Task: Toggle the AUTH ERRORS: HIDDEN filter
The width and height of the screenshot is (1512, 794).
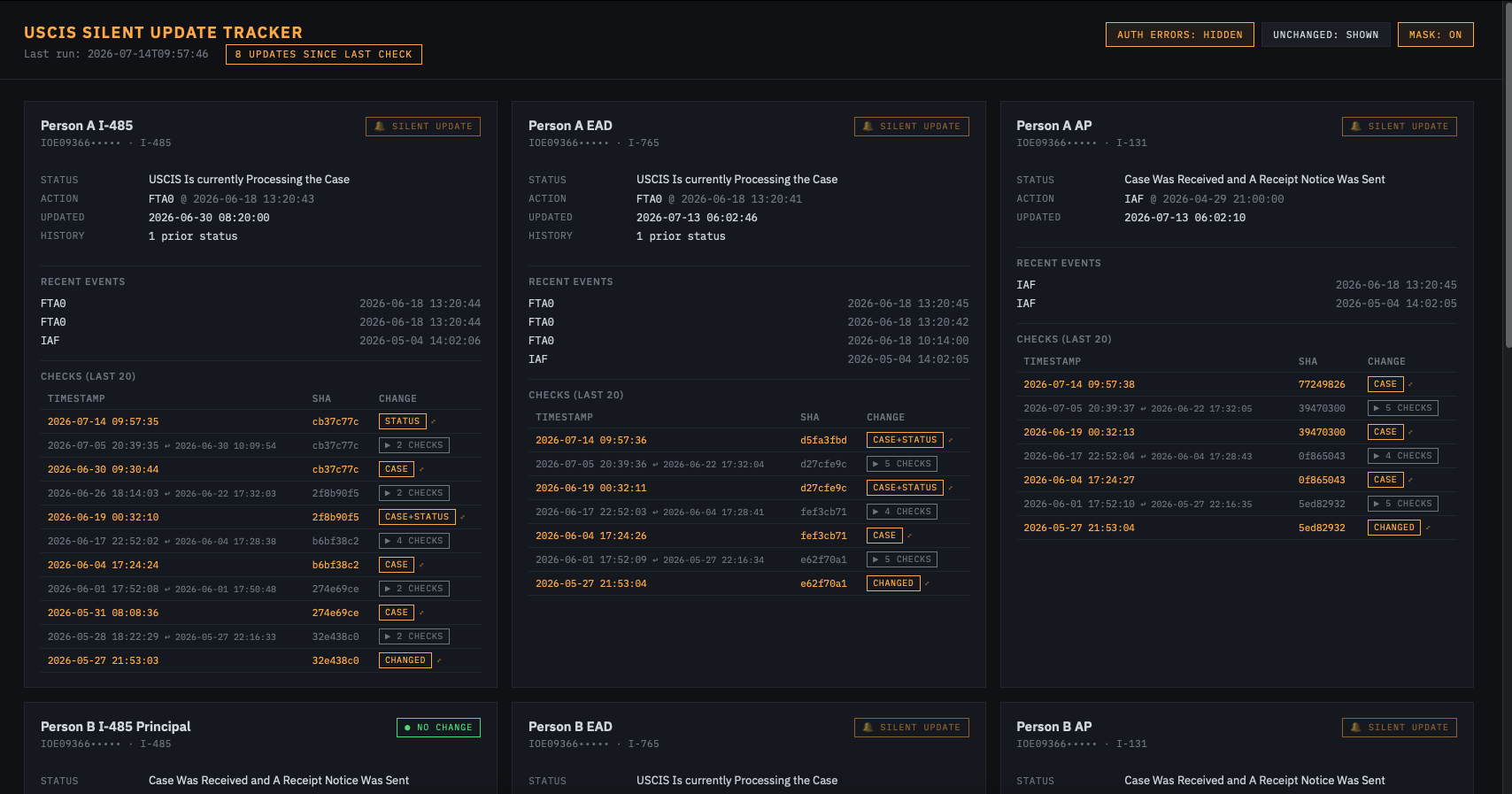Action: (1179, 35)
